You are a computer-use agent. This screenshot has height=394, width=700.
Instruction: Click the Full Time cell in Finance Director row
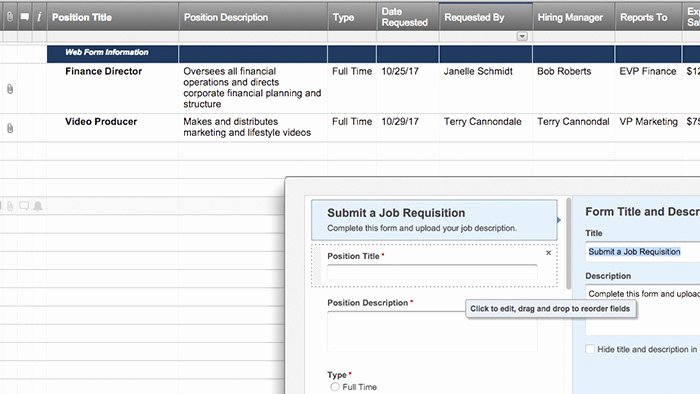click(x=352, y=88)
